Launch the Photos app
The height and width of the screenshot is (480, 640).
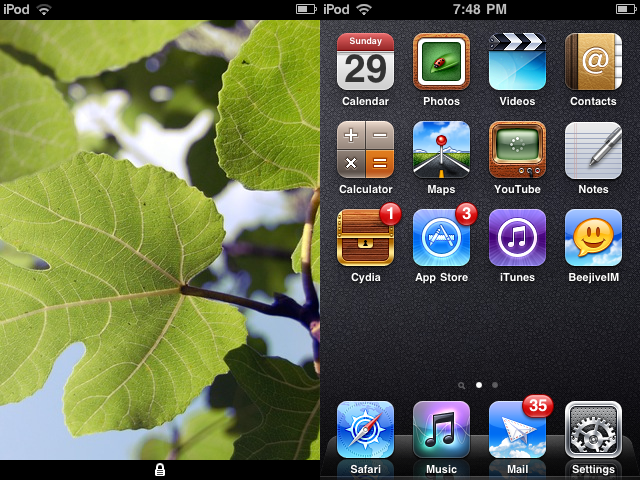click(x=441, y=62)
